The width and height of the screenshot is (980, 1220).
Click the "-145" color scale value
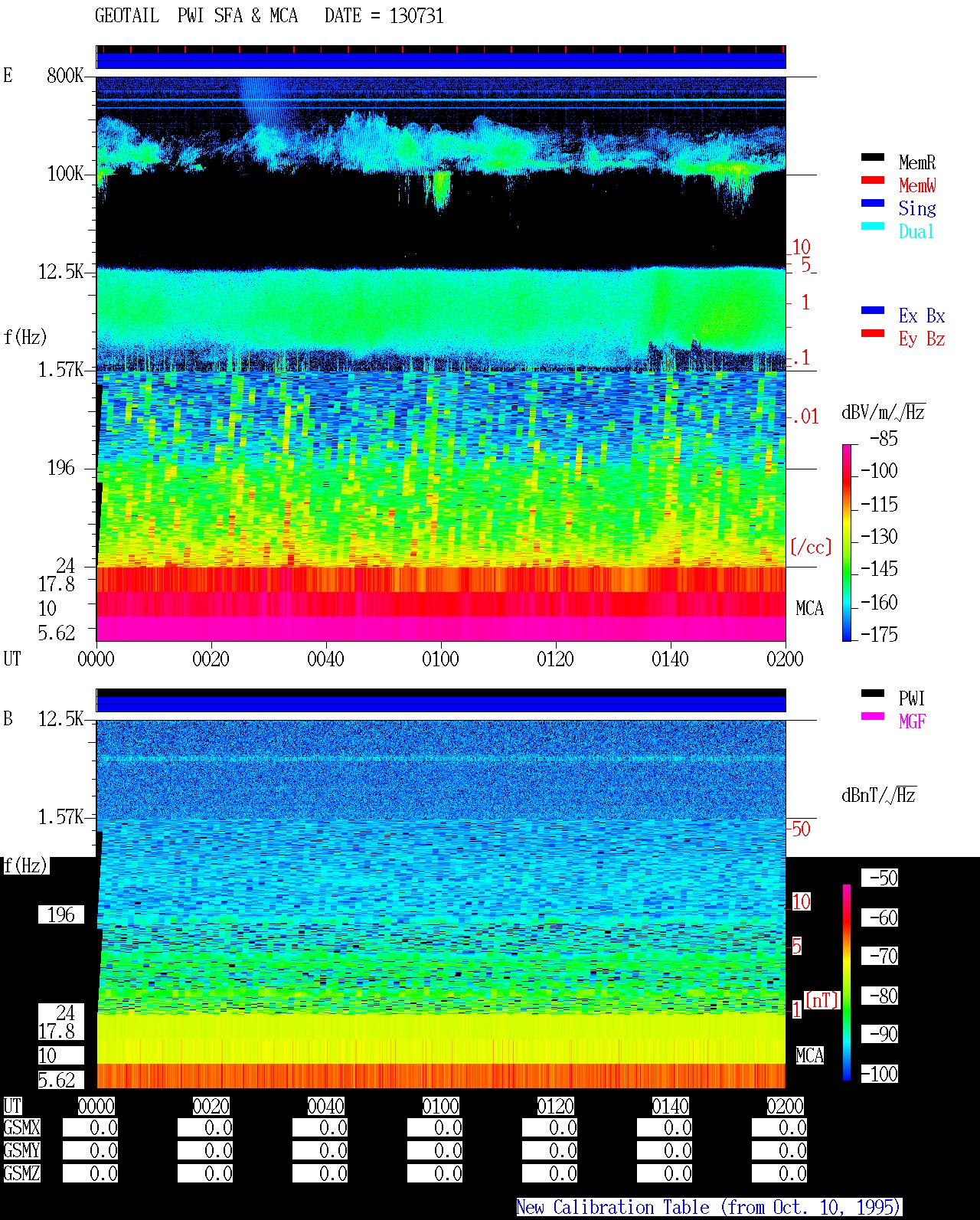(x=879, y=569)
